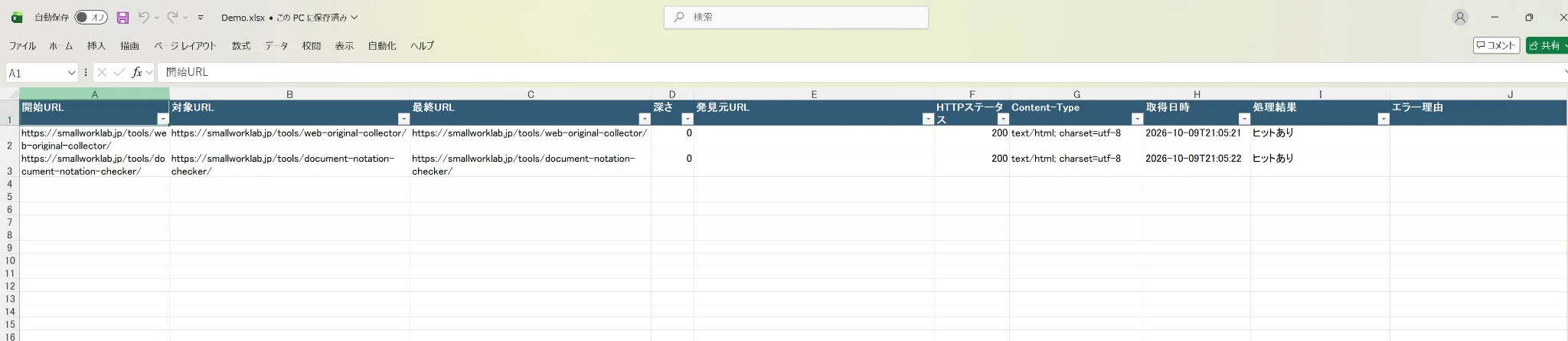The image size is (1568, 341).
Task: Switch to the 自動化 tab
Action: [382, 46]
